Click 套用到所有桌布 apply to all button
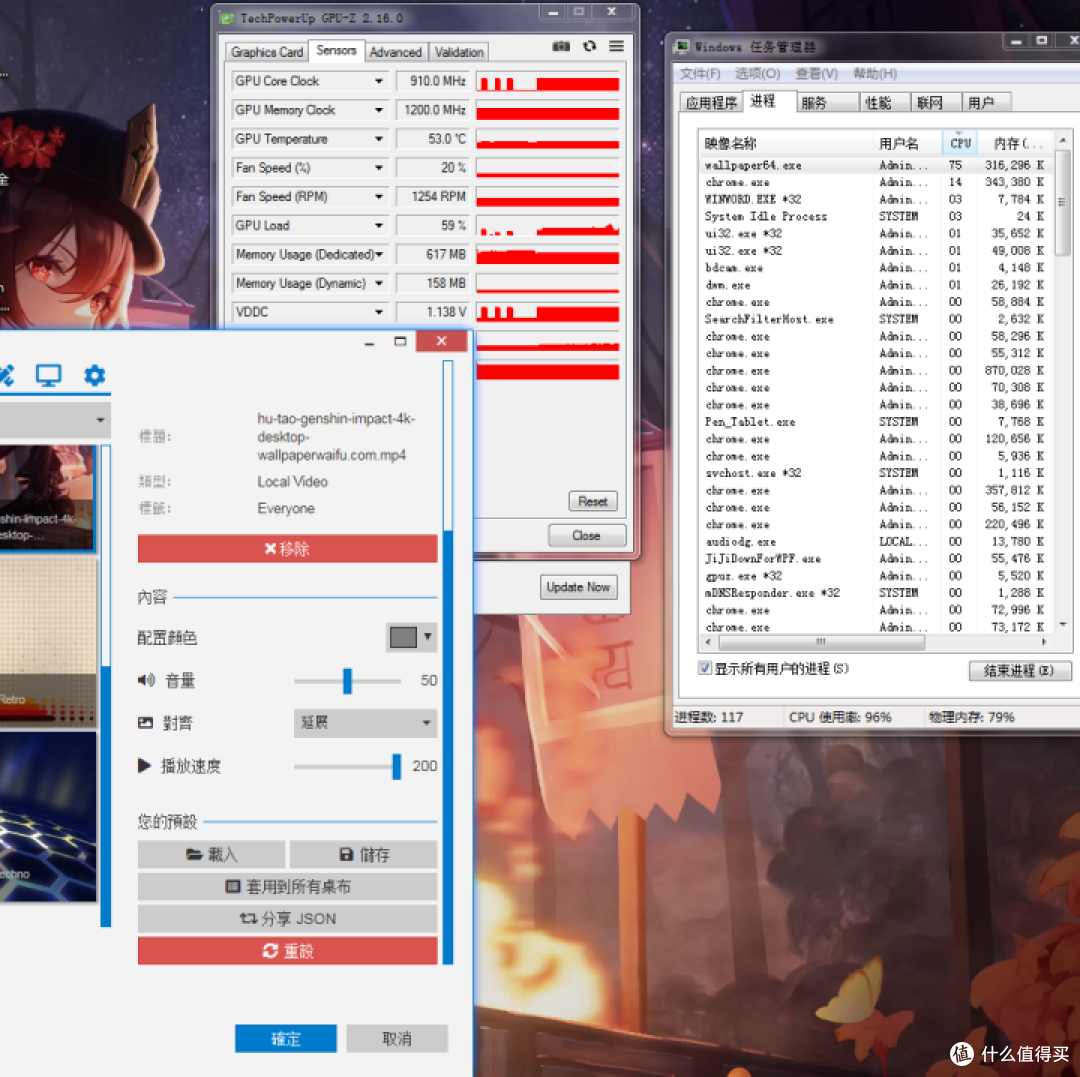The width and height of the screenshot is (1080, 1077). click(287, 887)
